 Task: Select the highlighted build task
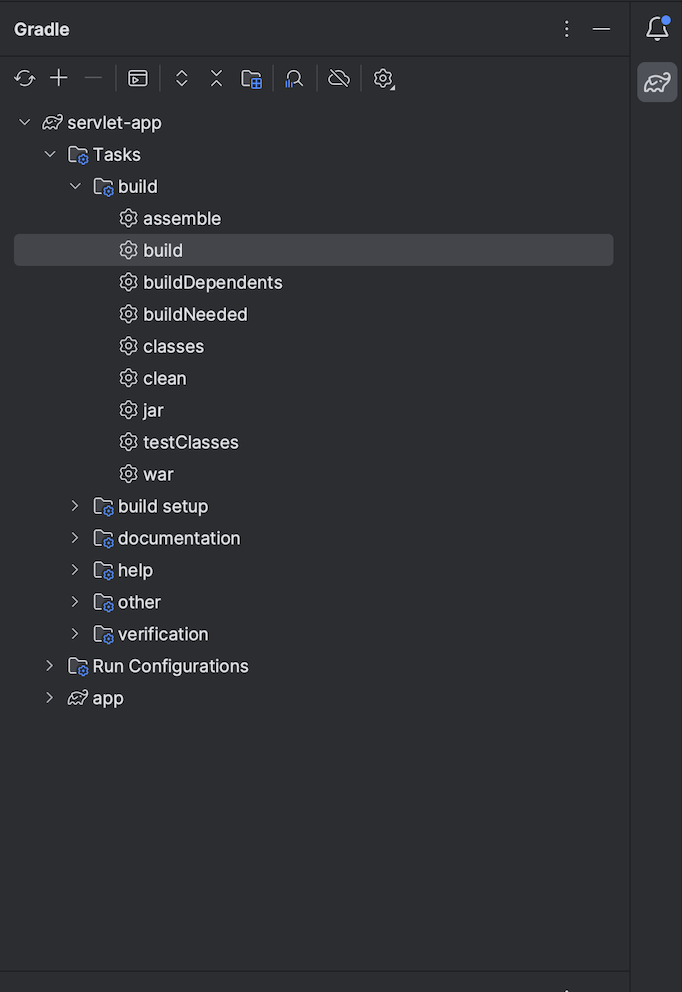(313, 250)
